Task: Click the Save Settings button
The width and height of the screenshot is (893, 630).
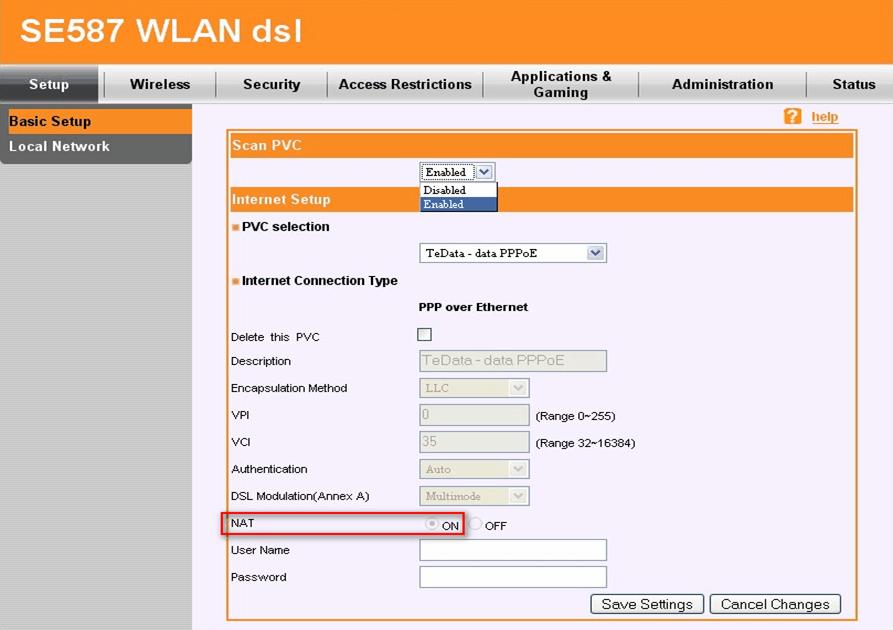Action: [x=646, y=604]
